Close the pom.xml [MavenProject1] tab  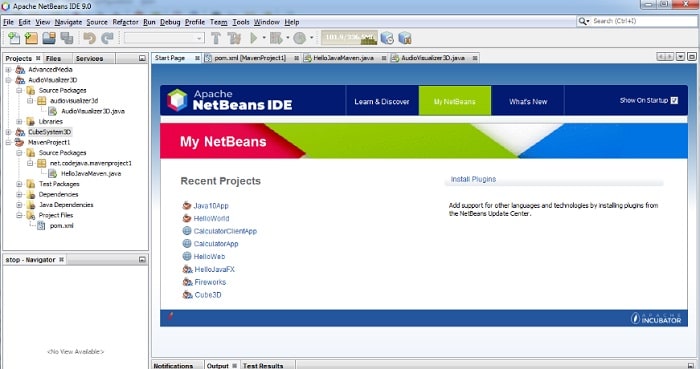coord(296,58)
